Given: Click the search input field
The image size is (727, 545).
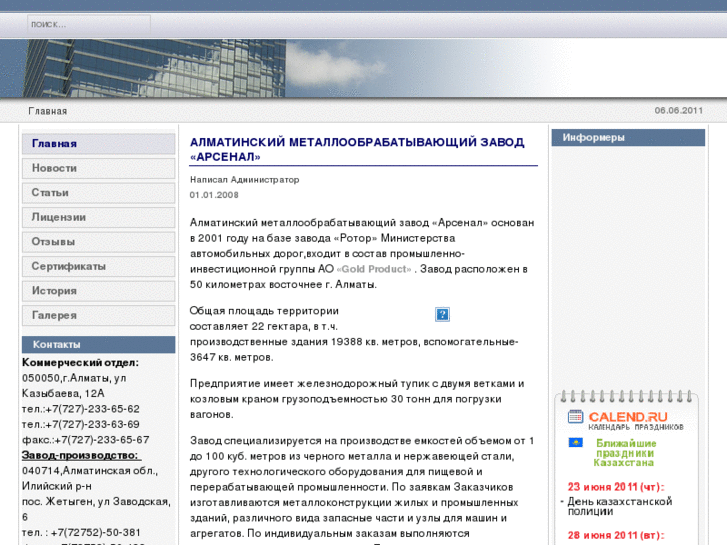Looking at the screenshot, I should 88,24.
